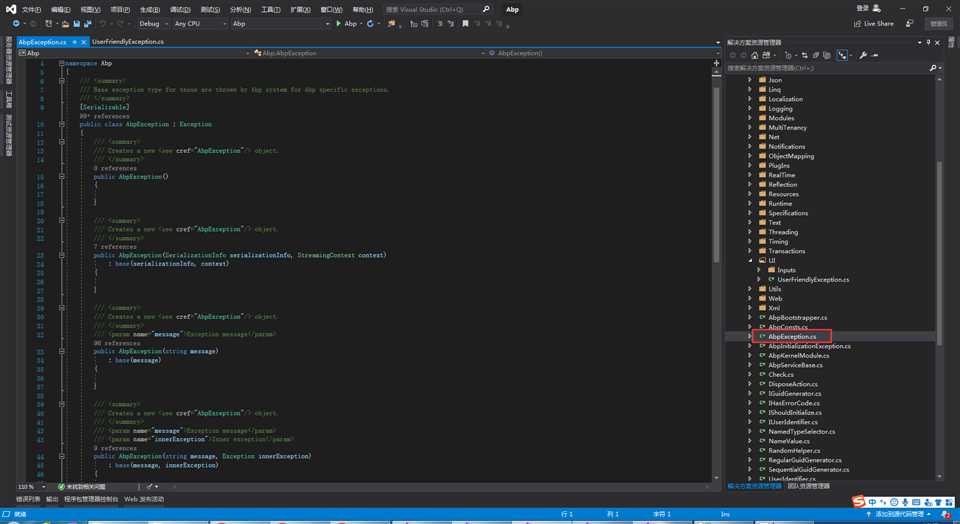Toggle the highlighted preview selected items icon
The height and width of the screenshot is (524, 960).
tap(843, 55)
